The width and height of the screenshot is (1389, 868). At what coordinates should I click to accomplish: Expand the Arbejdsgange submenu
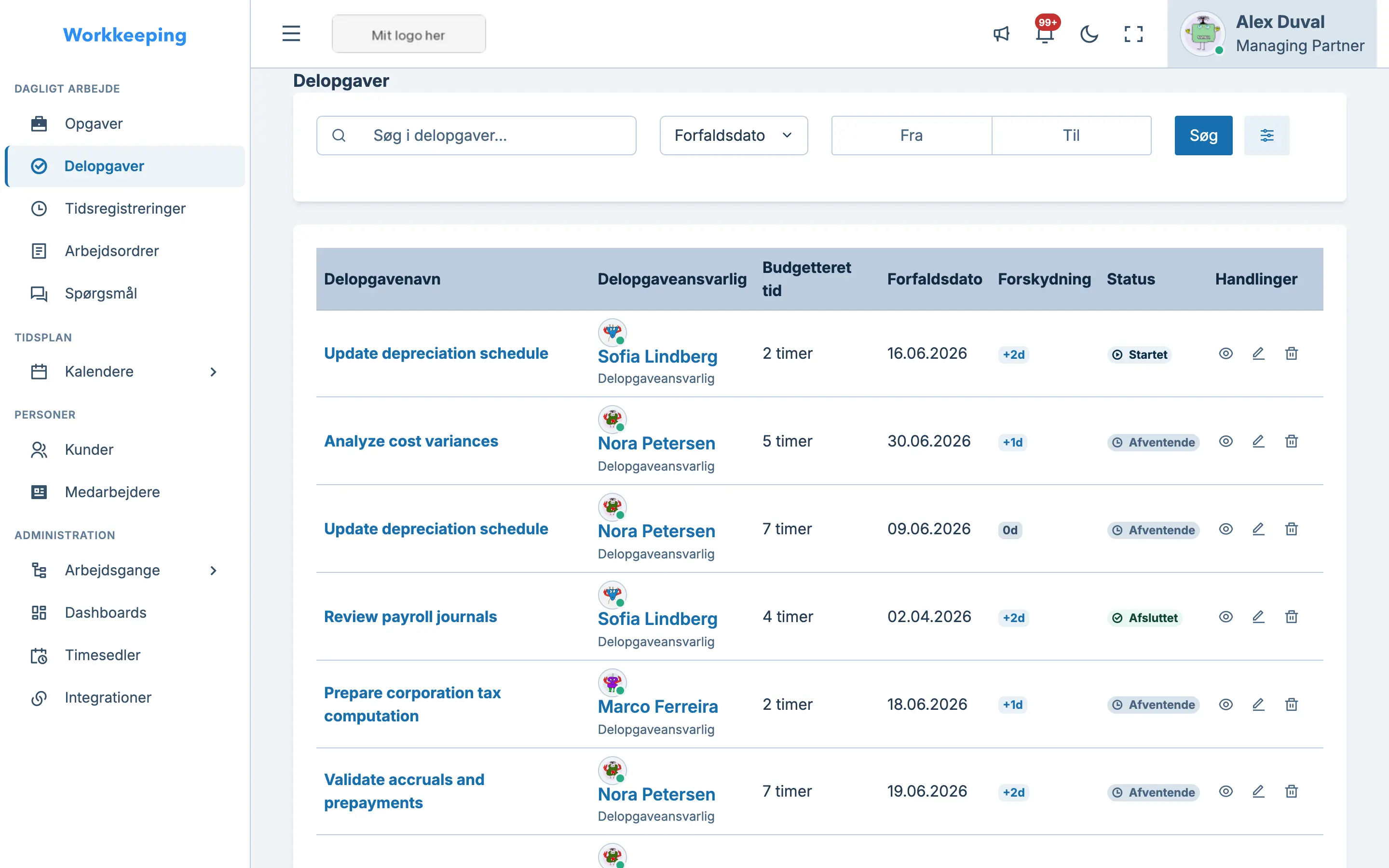tap(213, 570)
